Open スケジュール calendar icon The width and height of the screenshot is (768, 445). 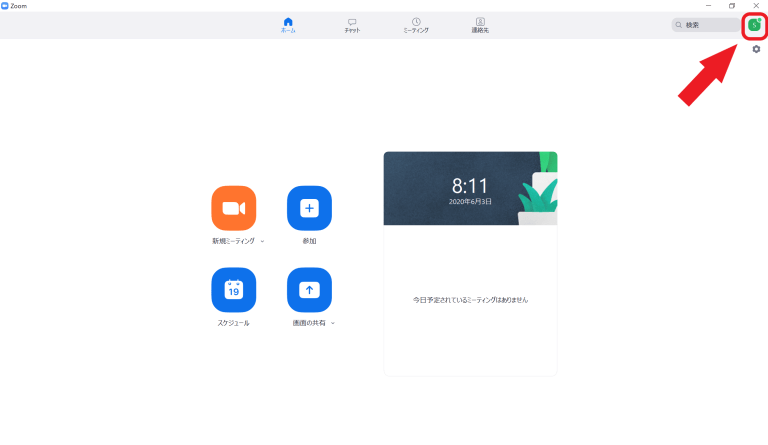coord(234,290)
